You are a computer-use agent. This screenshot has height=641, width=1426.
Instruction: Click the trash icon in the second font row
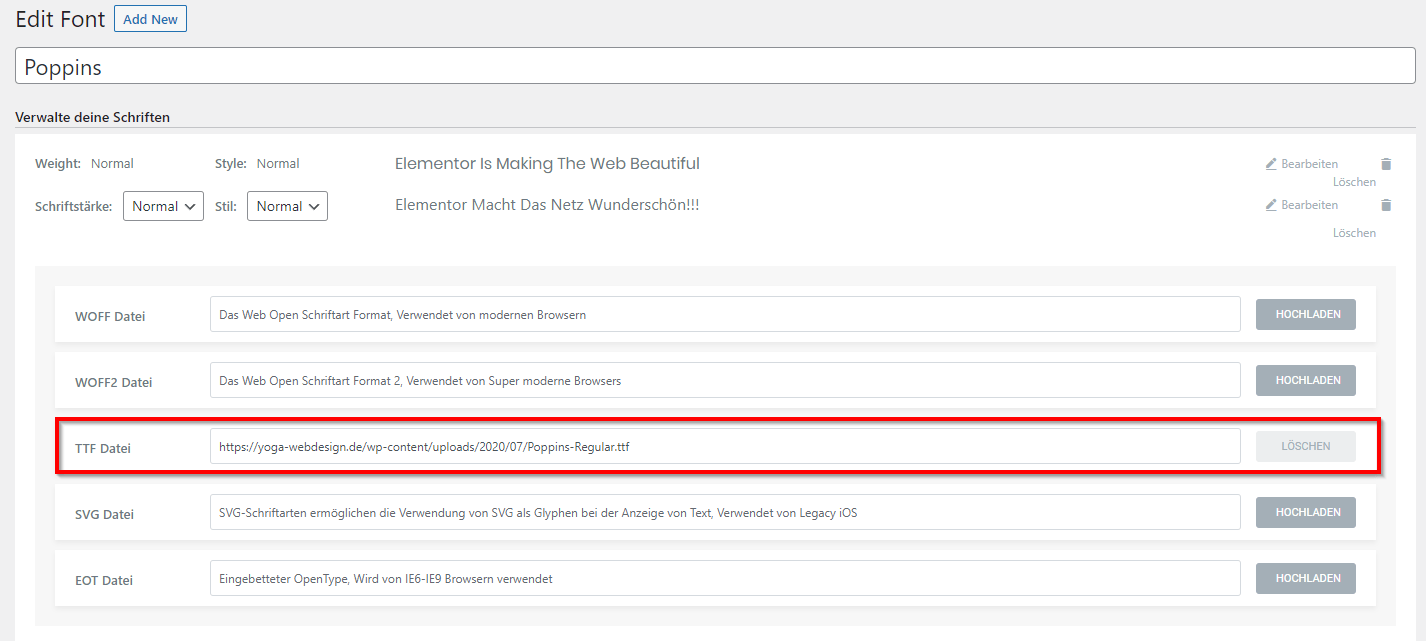click(x=1386, y=205)
